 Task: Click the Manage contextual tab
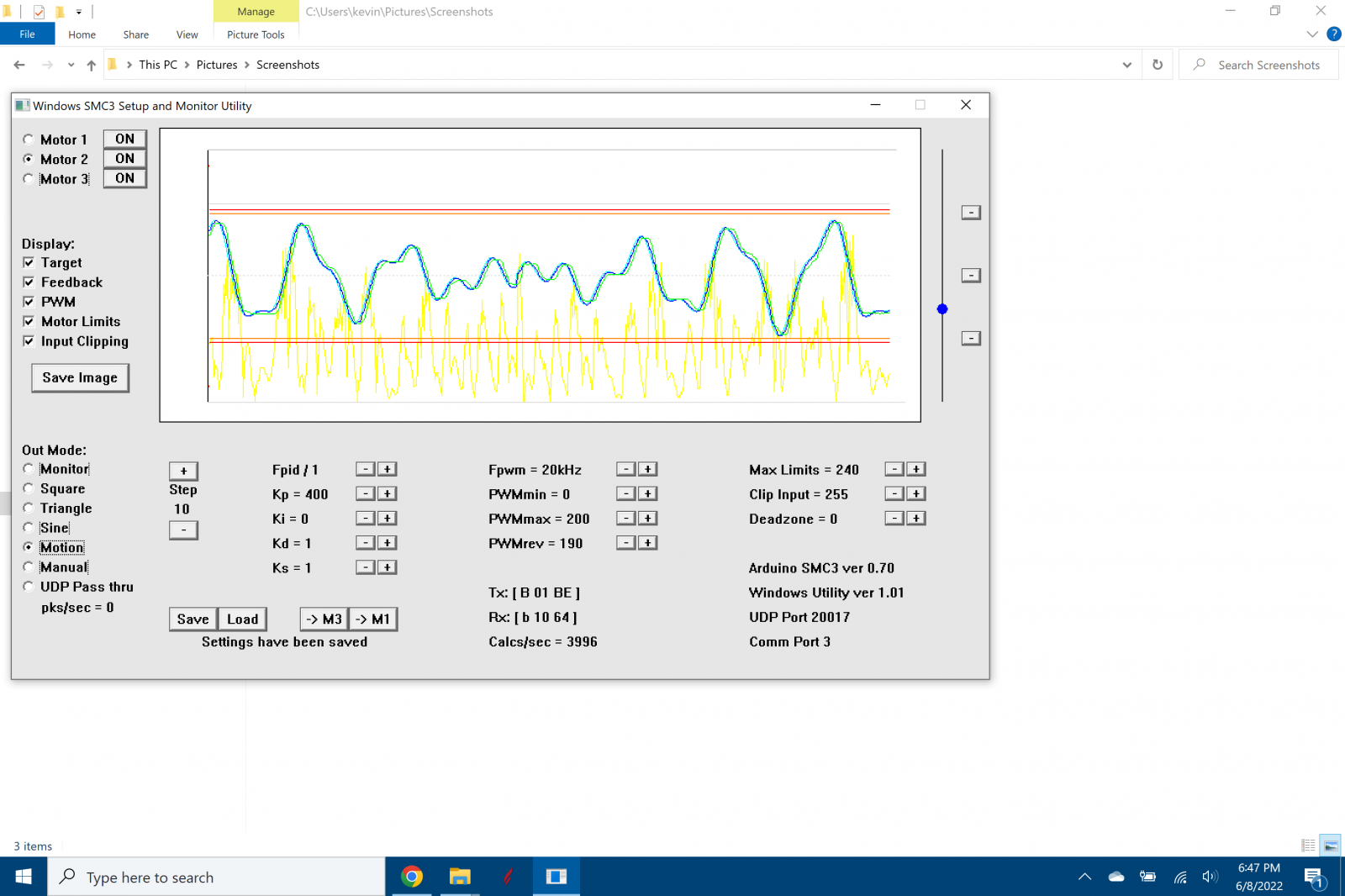coord(256,12)
